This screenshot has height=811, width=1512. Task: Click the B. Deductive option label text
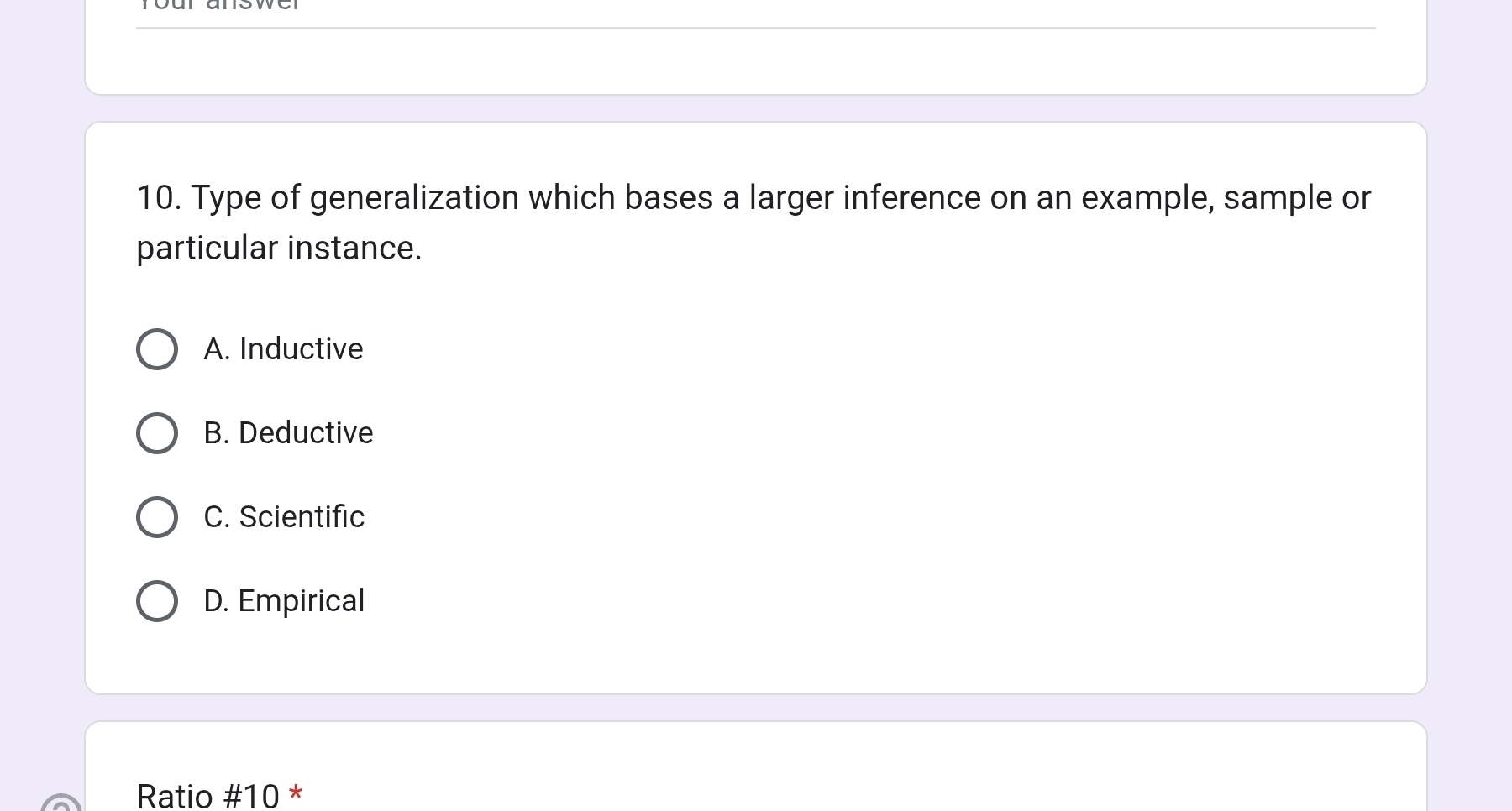point(288,433)
